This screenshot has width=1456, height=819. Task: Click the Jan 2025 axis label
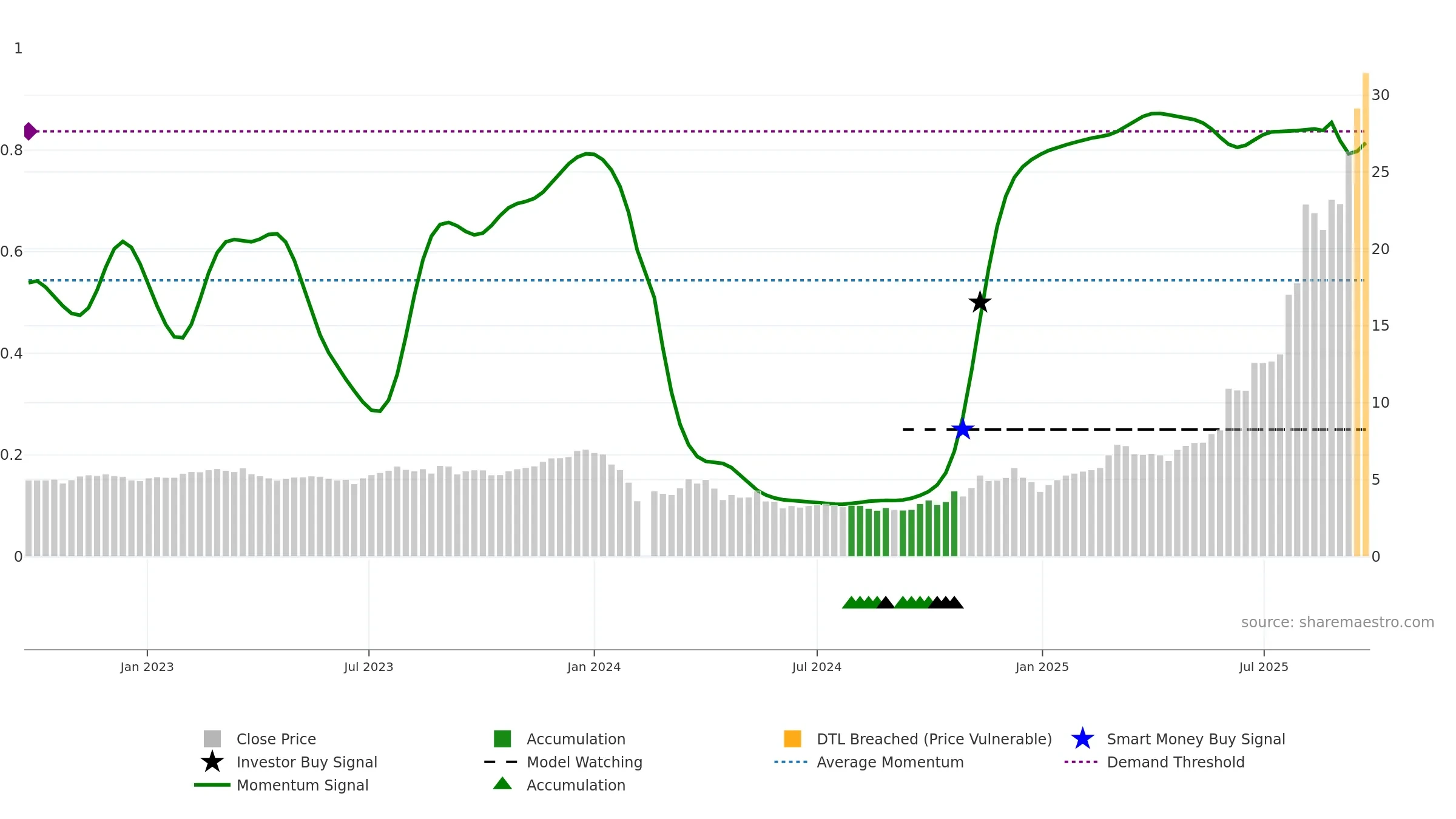(x=1042, y=667)
